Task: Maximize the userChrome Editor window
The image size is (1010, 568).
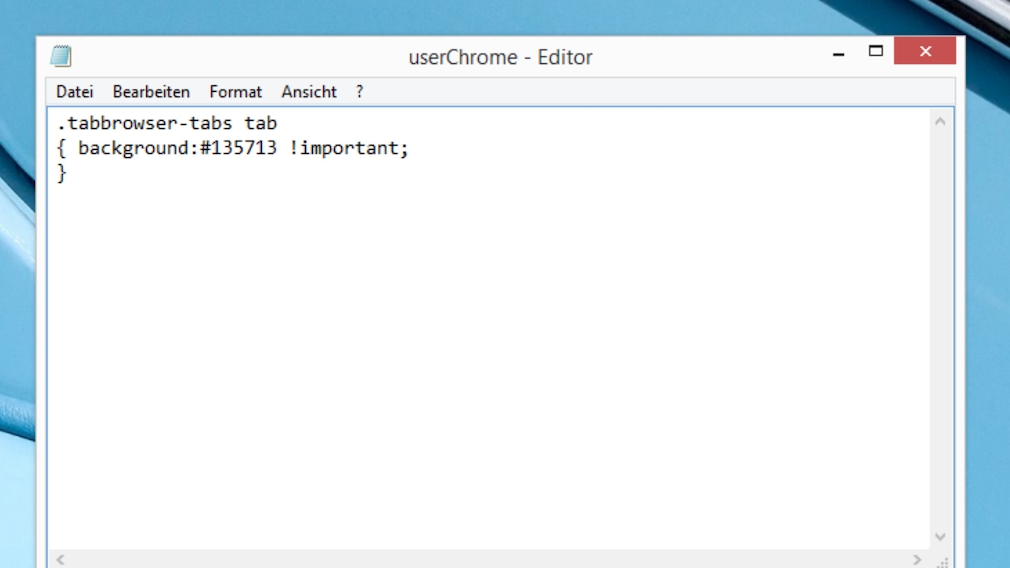Action: pyautogui.click(x=876, y=51)
